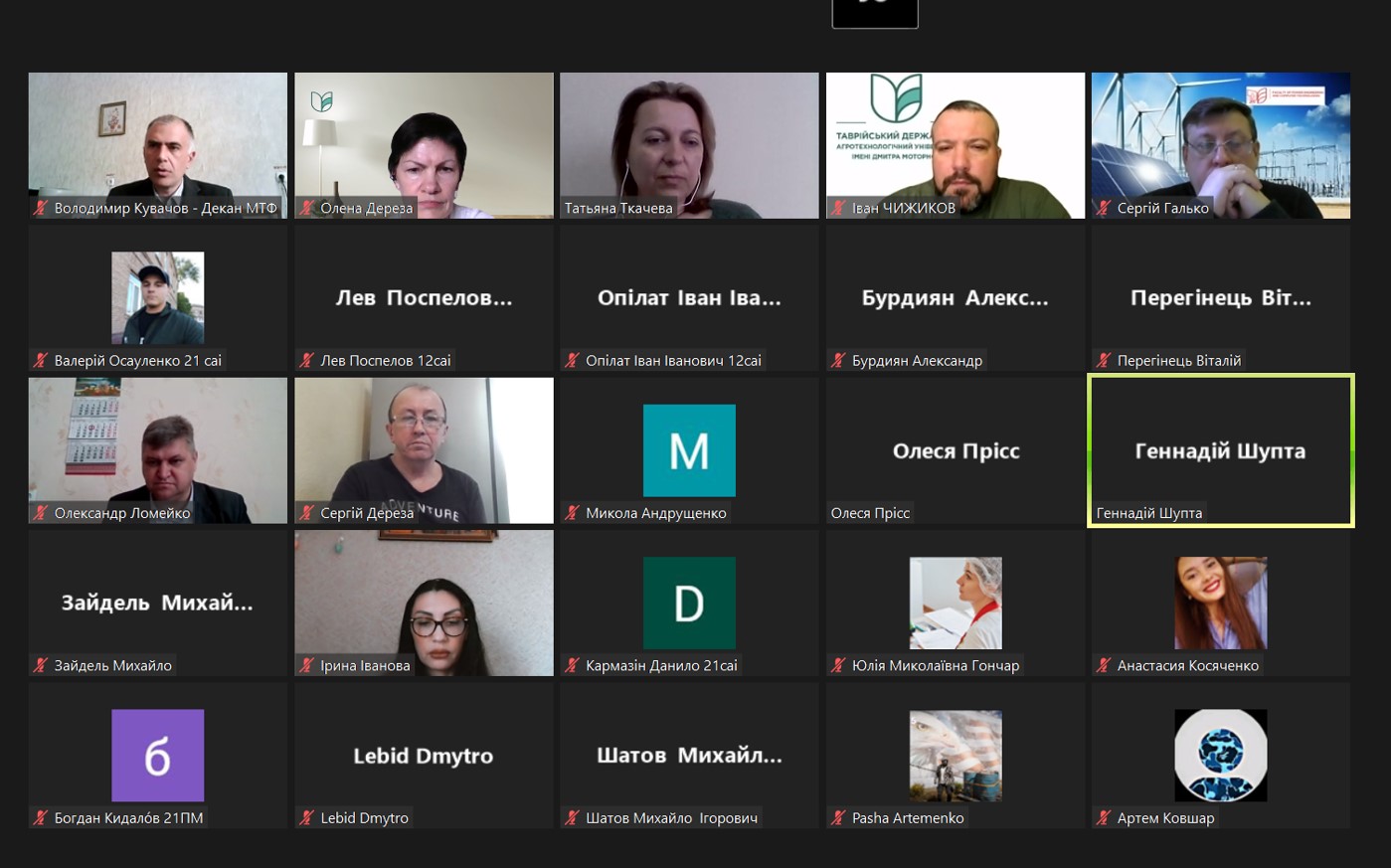Click muted microphone icon for Іван ЧИЖИКОВ

[x=838, y=208]
